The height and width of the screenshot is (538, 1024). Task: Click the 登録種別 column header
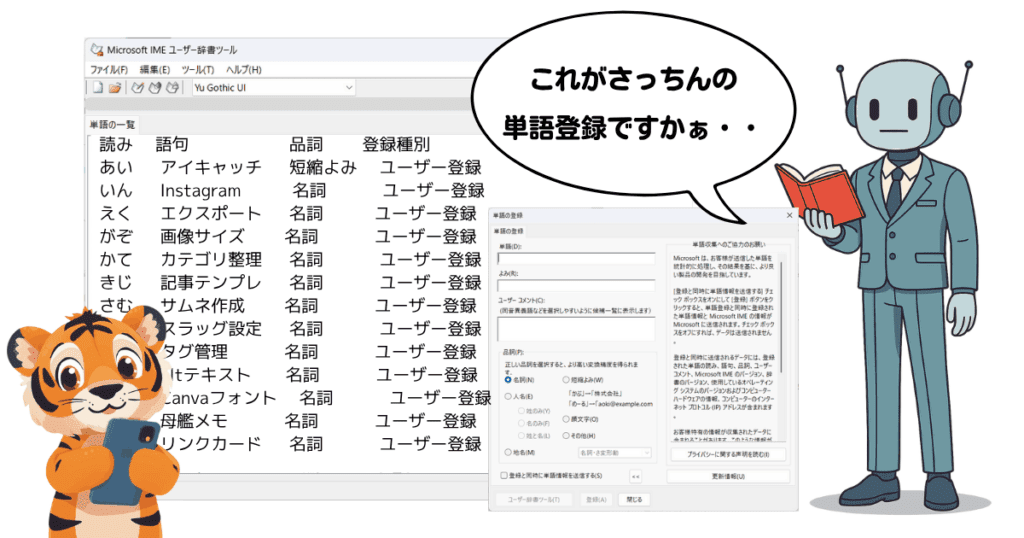396,144
